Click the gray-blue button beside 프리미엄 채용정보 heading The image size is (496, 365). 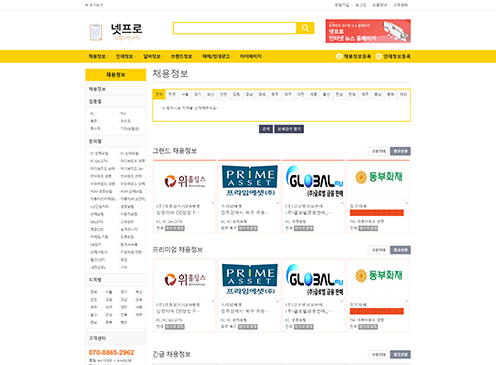click(x=400, y=250)
